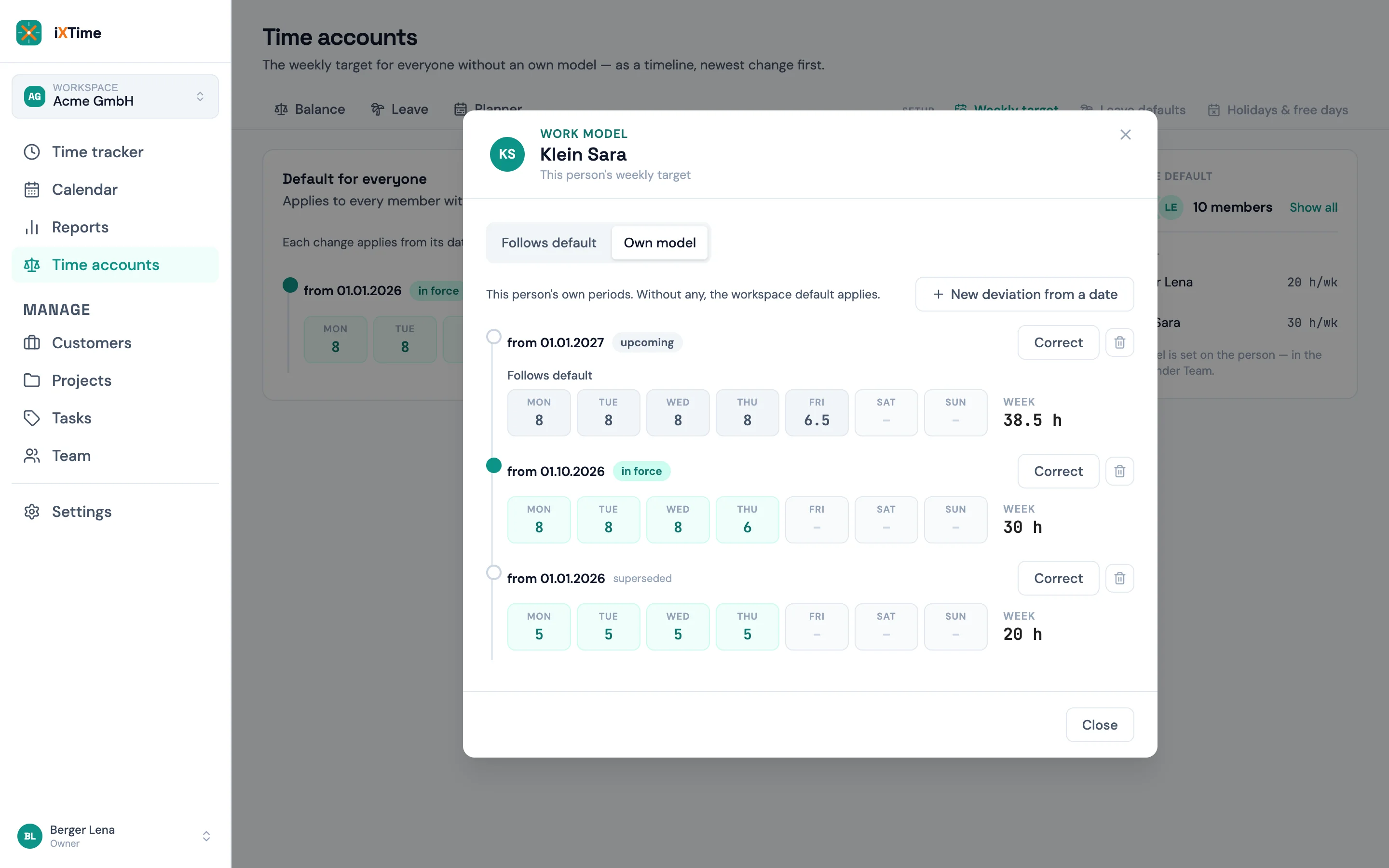Click the AG workspace avatar
The image size is (1389, 868).
tap(34, 96)
